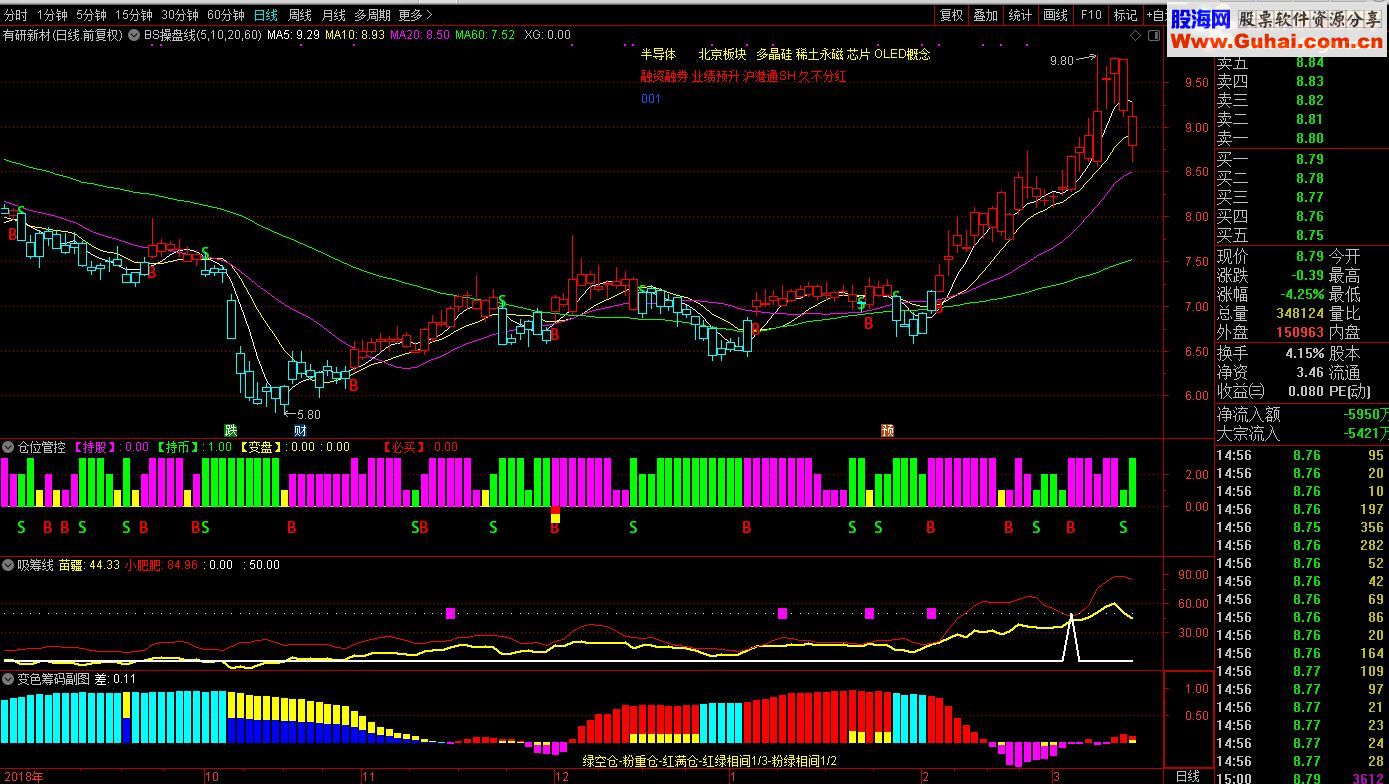
Task: Click the 多晶硅 concept tag
Action: click(x=773, y=54)
